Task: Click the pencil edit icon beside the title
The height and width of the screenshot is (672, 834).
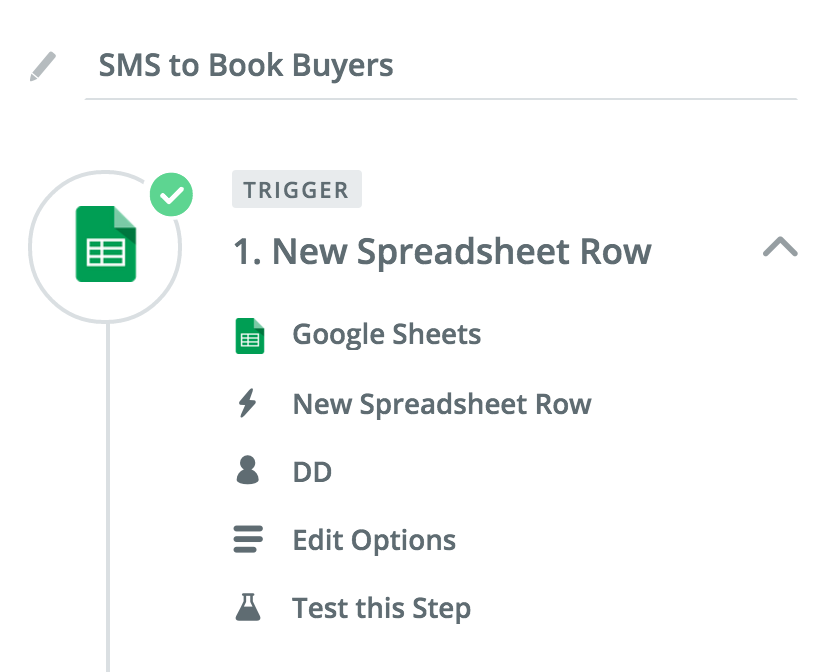Action: click(x=43, y=67)
